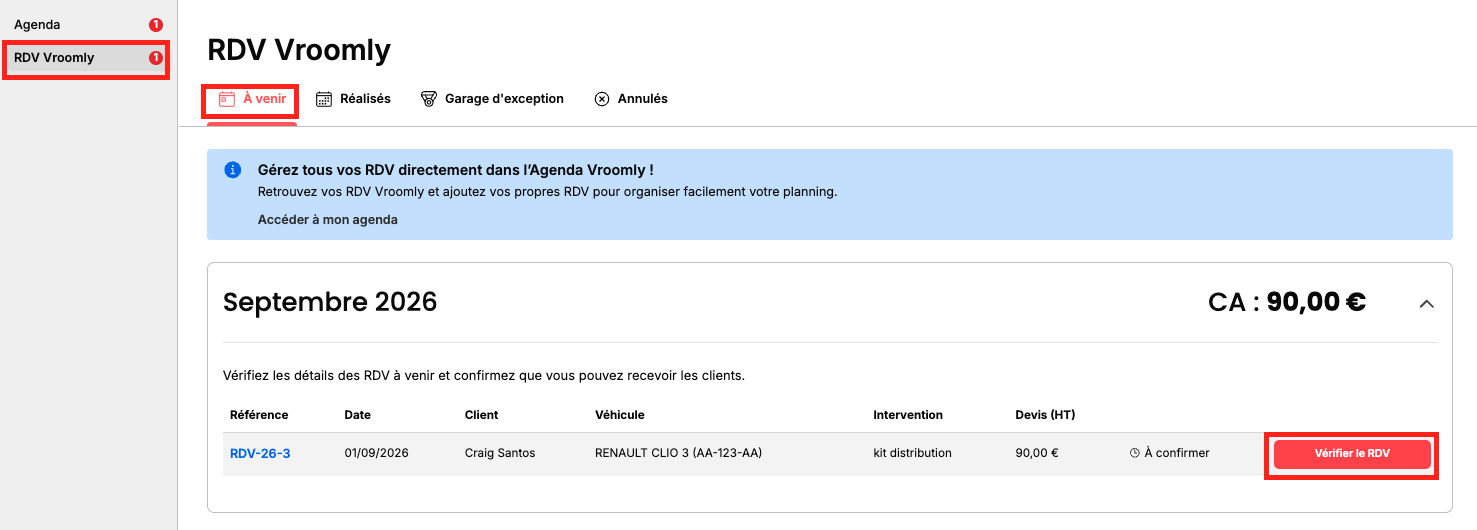Screen dimensions: 1477x530
Task: Switch to the Annulés tab
Action: point(631,99)
